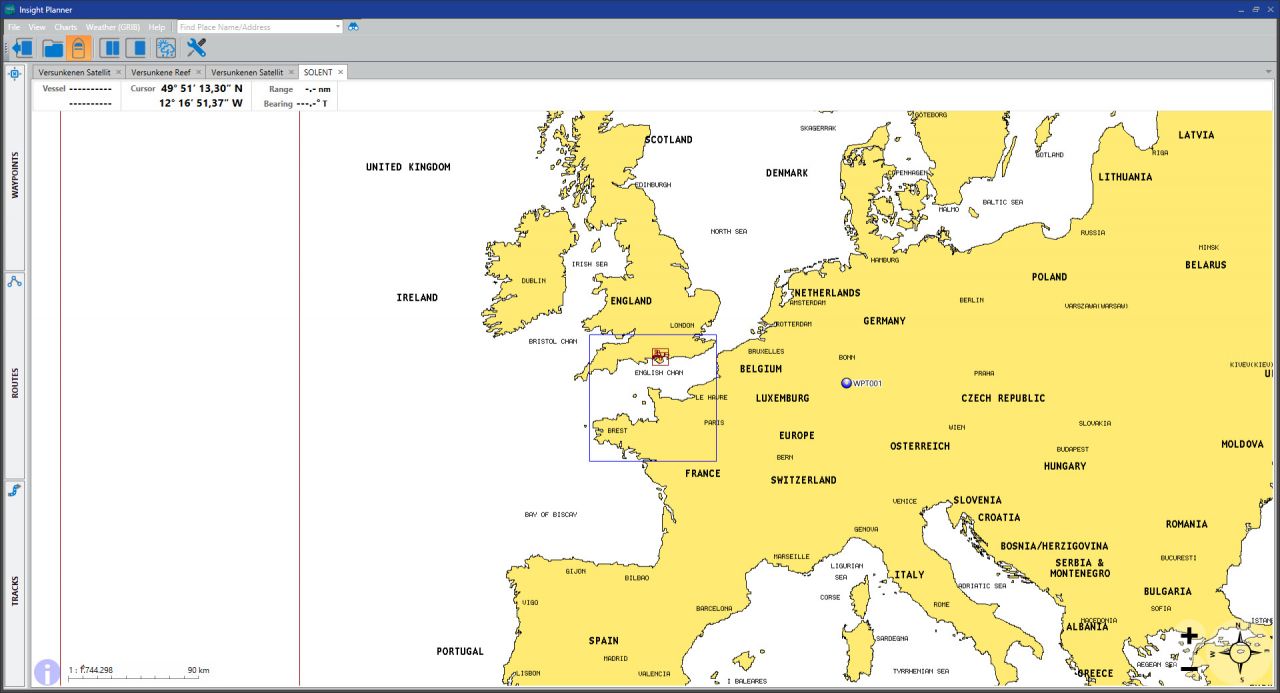The image size is (1280, 693).
Task: Switch to split two-pane chart view
Action: point(110,48)
